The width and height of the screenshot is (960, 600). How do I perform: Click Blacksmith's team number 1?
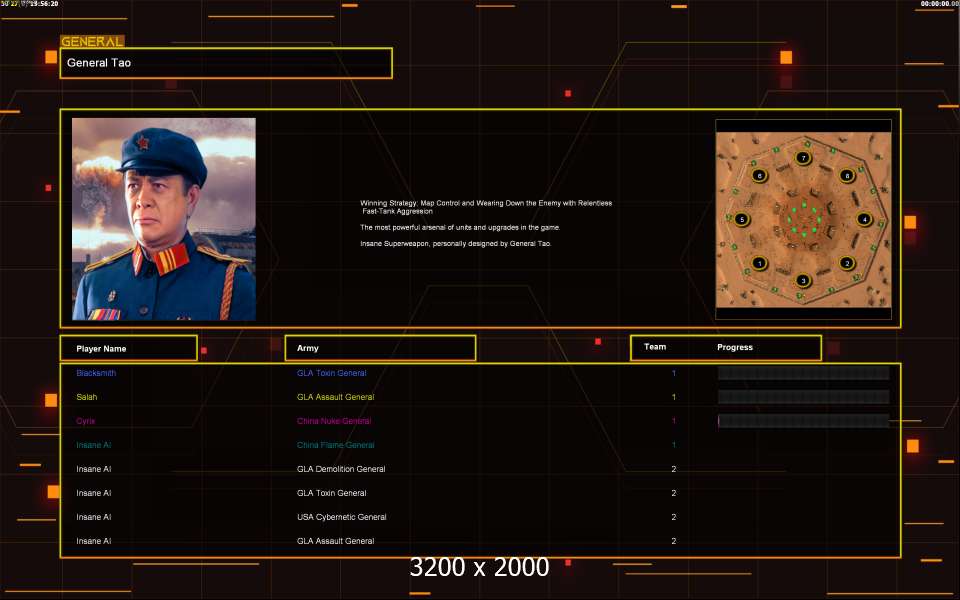pos(673,373)
